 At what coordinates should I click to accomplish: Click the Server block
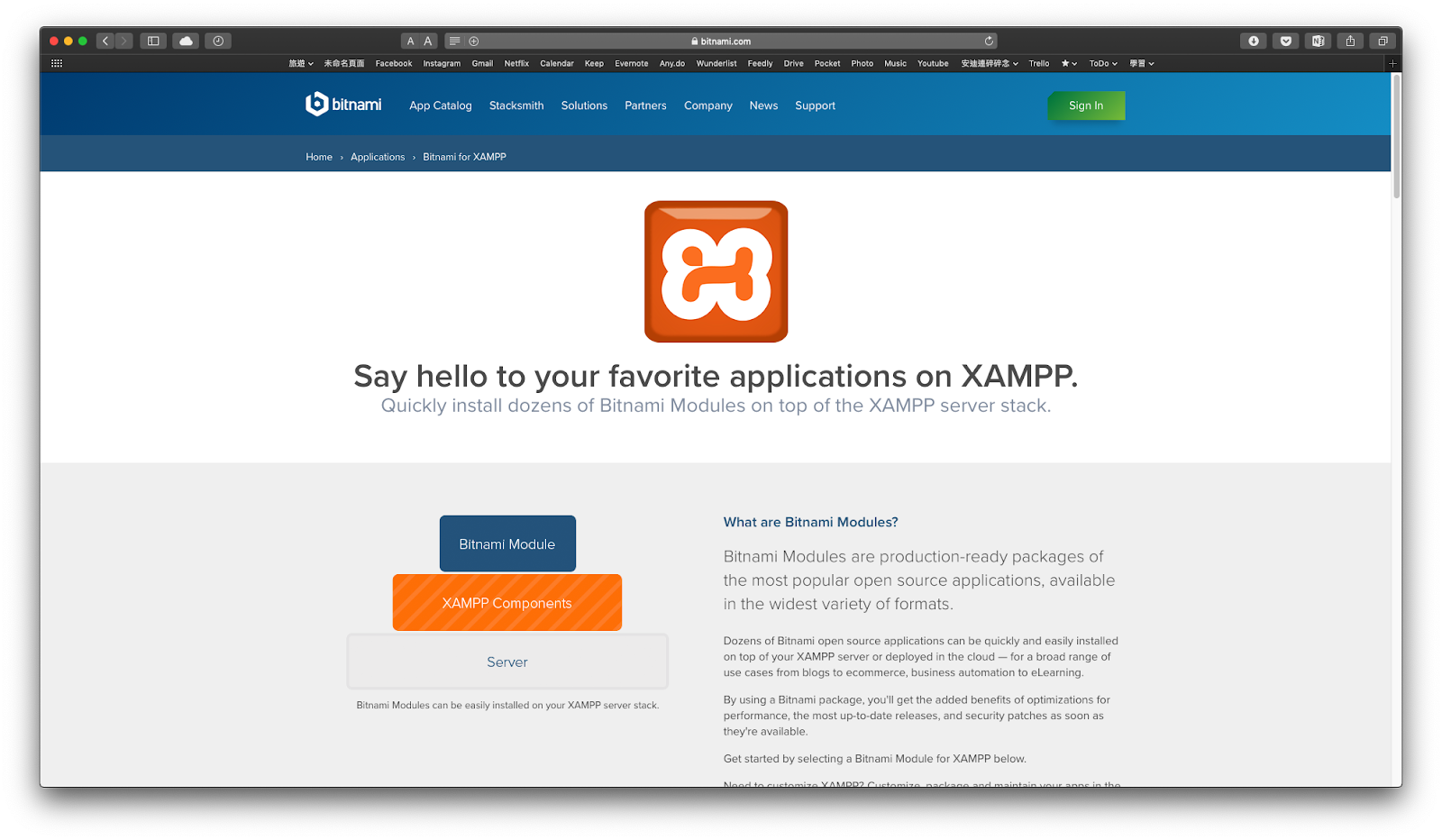point(507,662)
